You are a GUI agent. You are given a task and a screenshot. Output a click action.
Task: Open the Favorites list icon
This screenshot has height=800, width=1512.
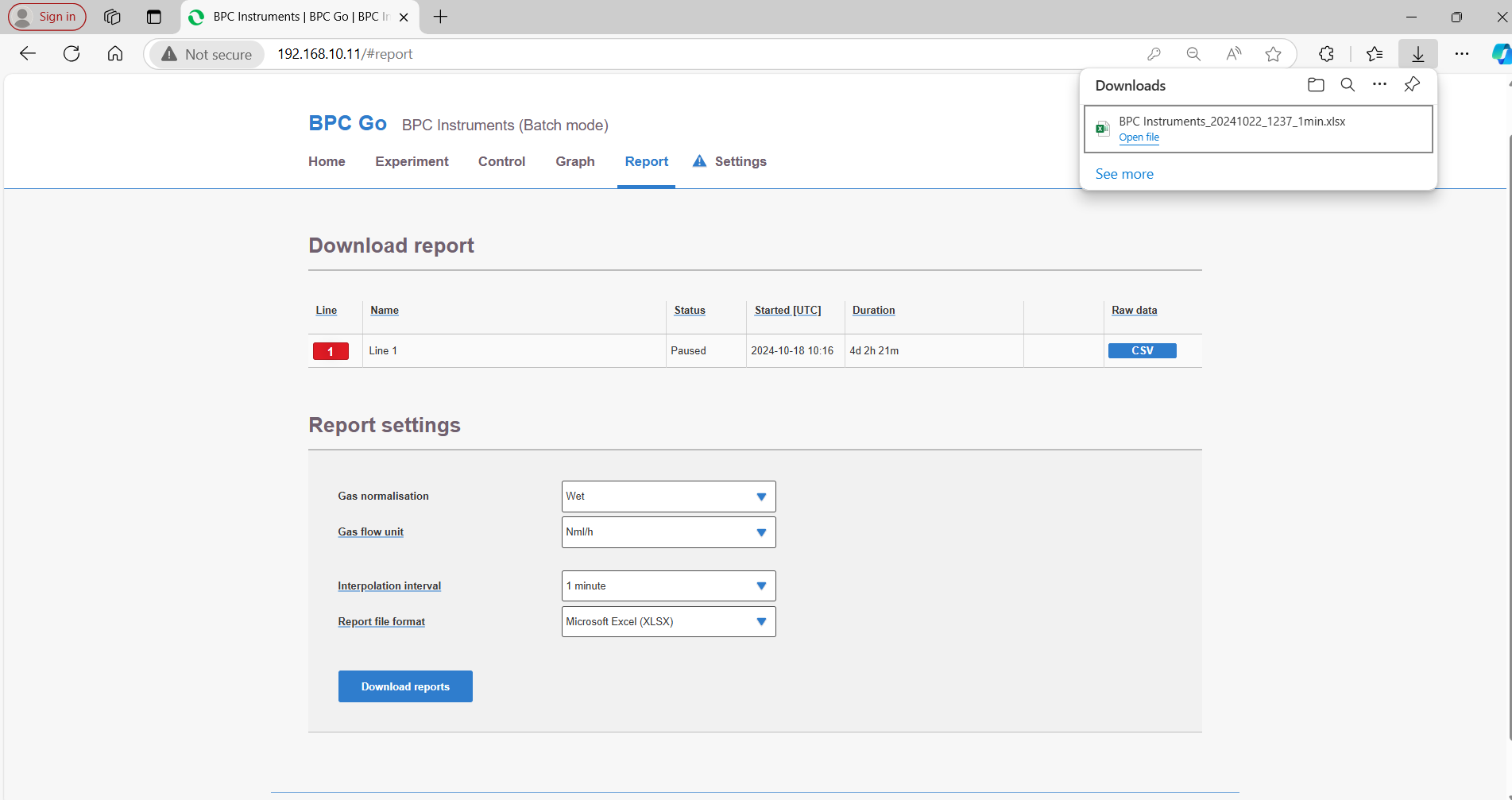coord(1375,54)
